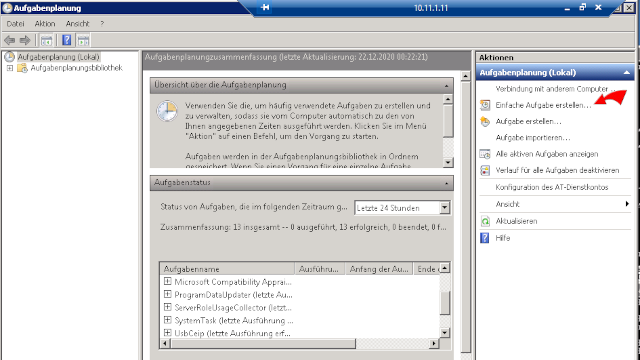The width and height of the screenshot is (640, 360).
Task: Click the task list horizontal scrollbar thumb
Action: tap(263, 344)
